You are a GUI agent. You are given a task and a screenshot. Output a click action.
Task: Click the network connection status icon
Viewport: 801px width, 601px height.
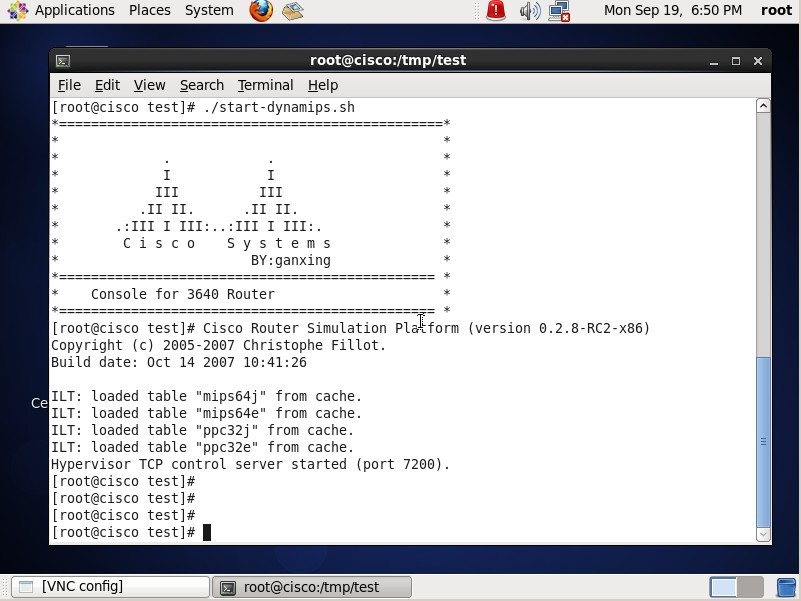559,11
